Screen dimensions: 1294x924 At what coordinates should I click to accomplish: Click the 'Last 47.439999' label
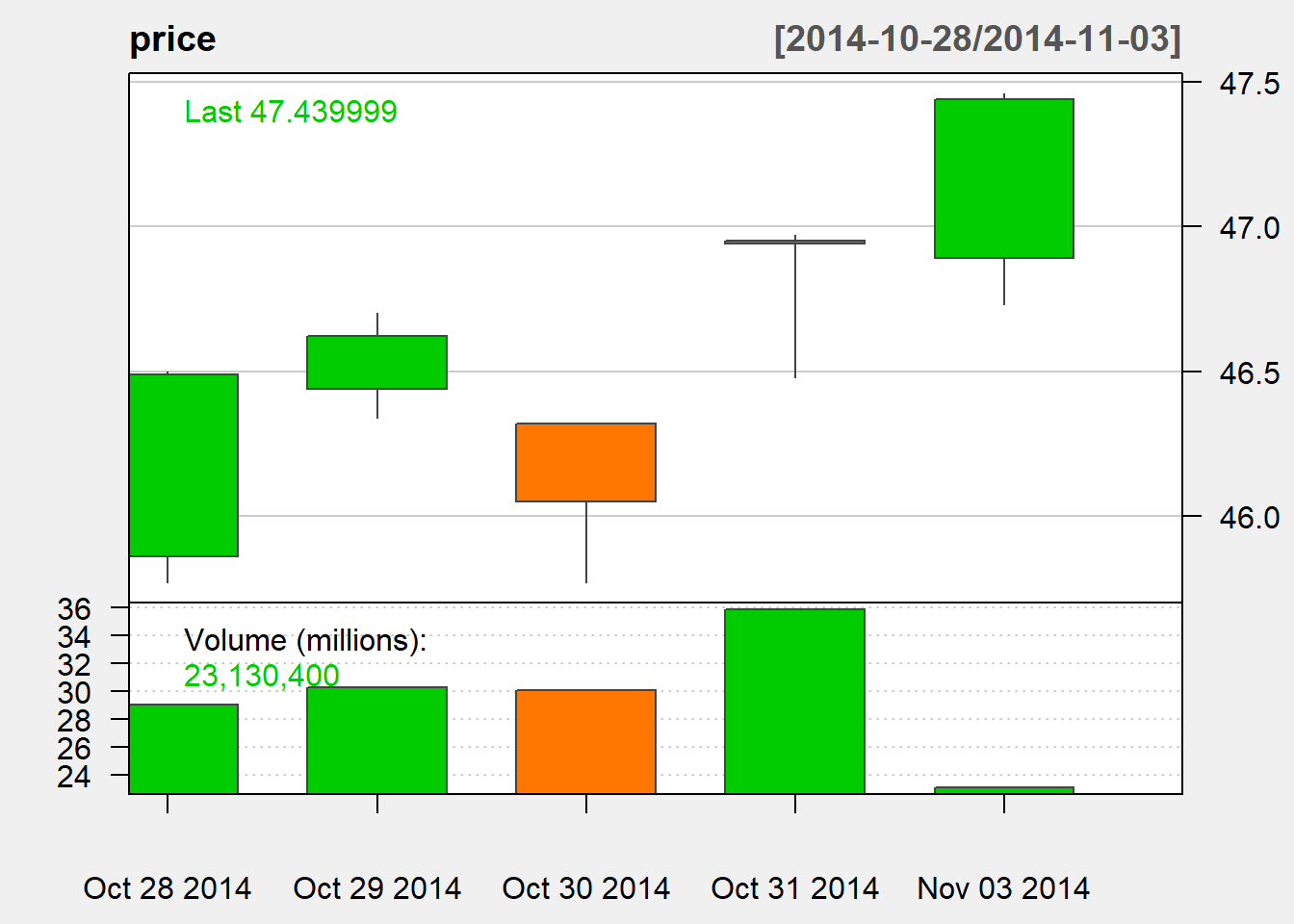point(291,112)
